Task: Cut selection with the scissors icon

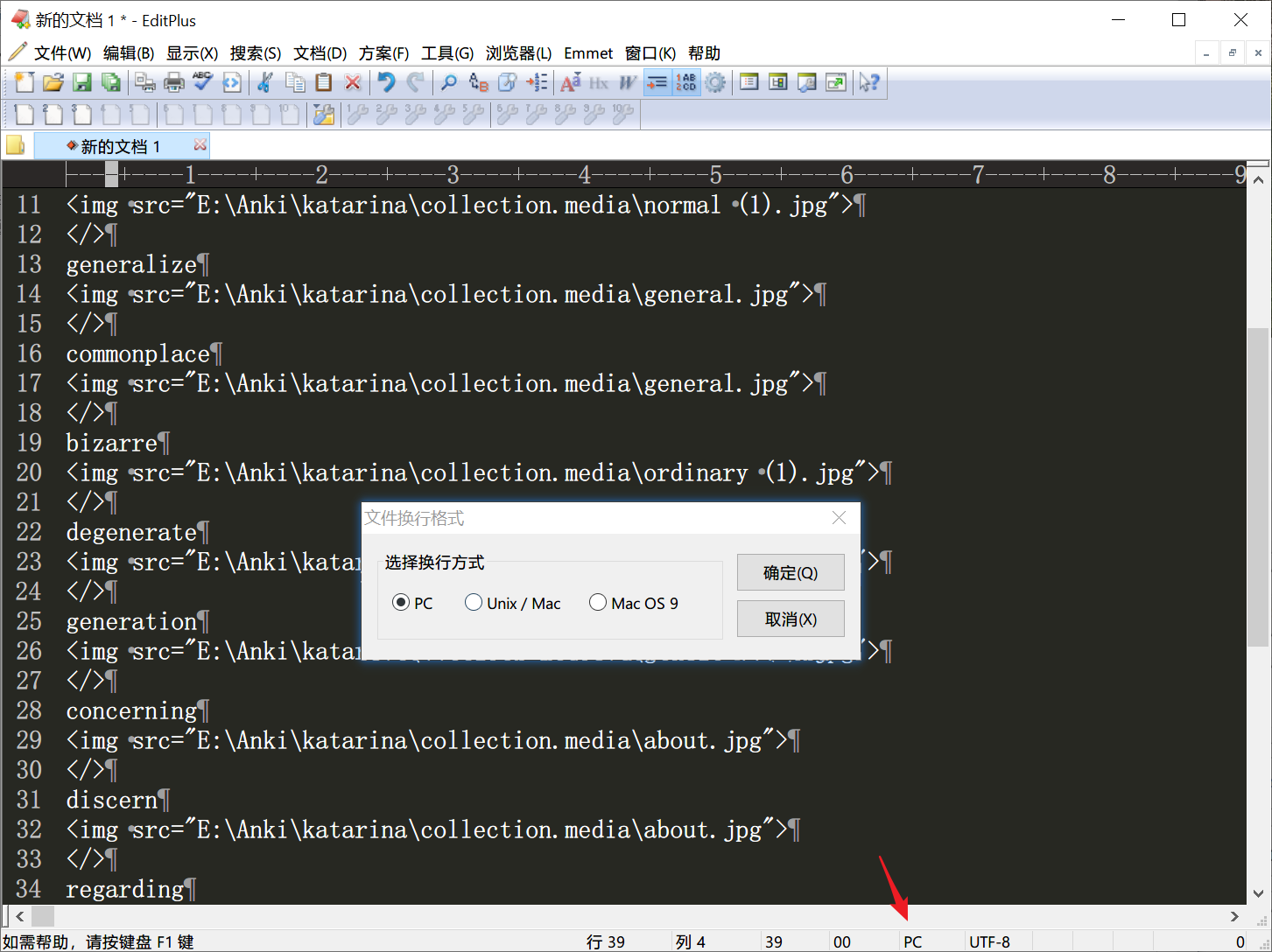Action: pyautogui.click(x=265, y=82)
